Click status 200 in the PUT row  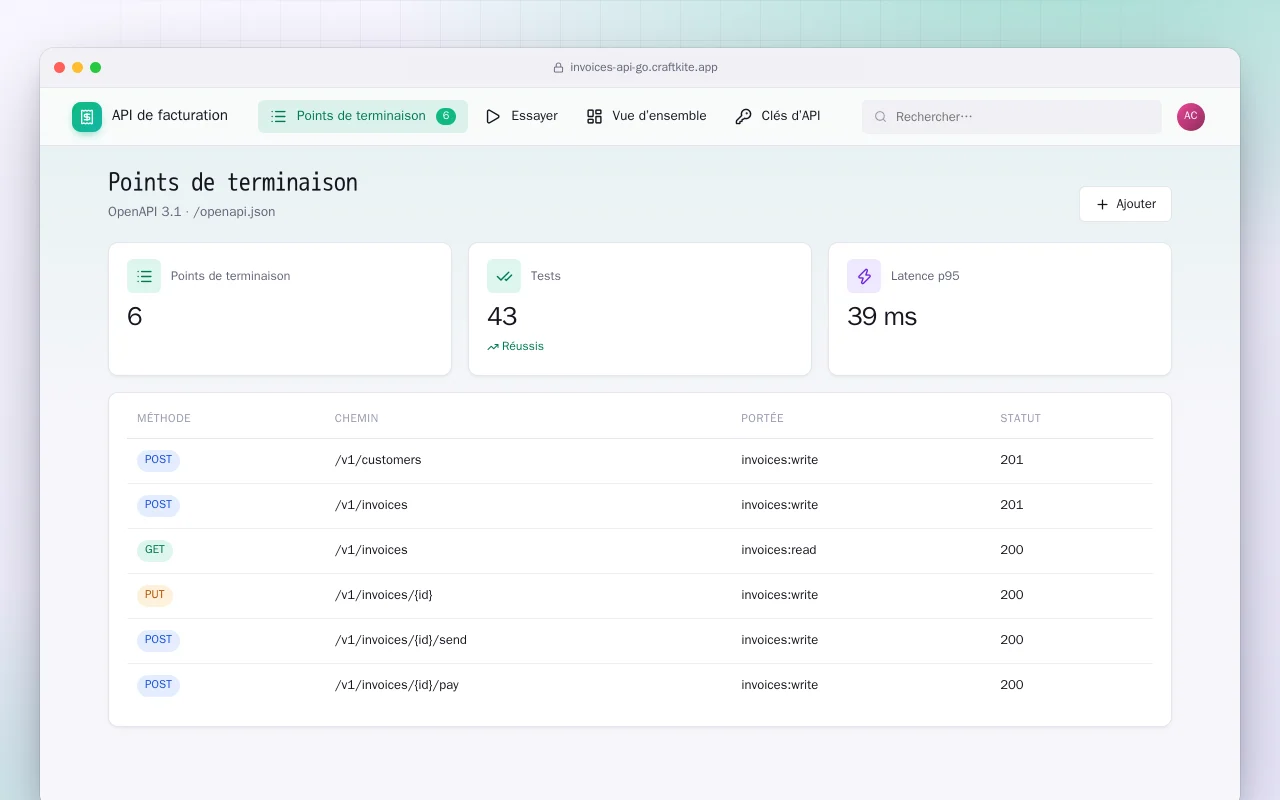coord(1012,595)
